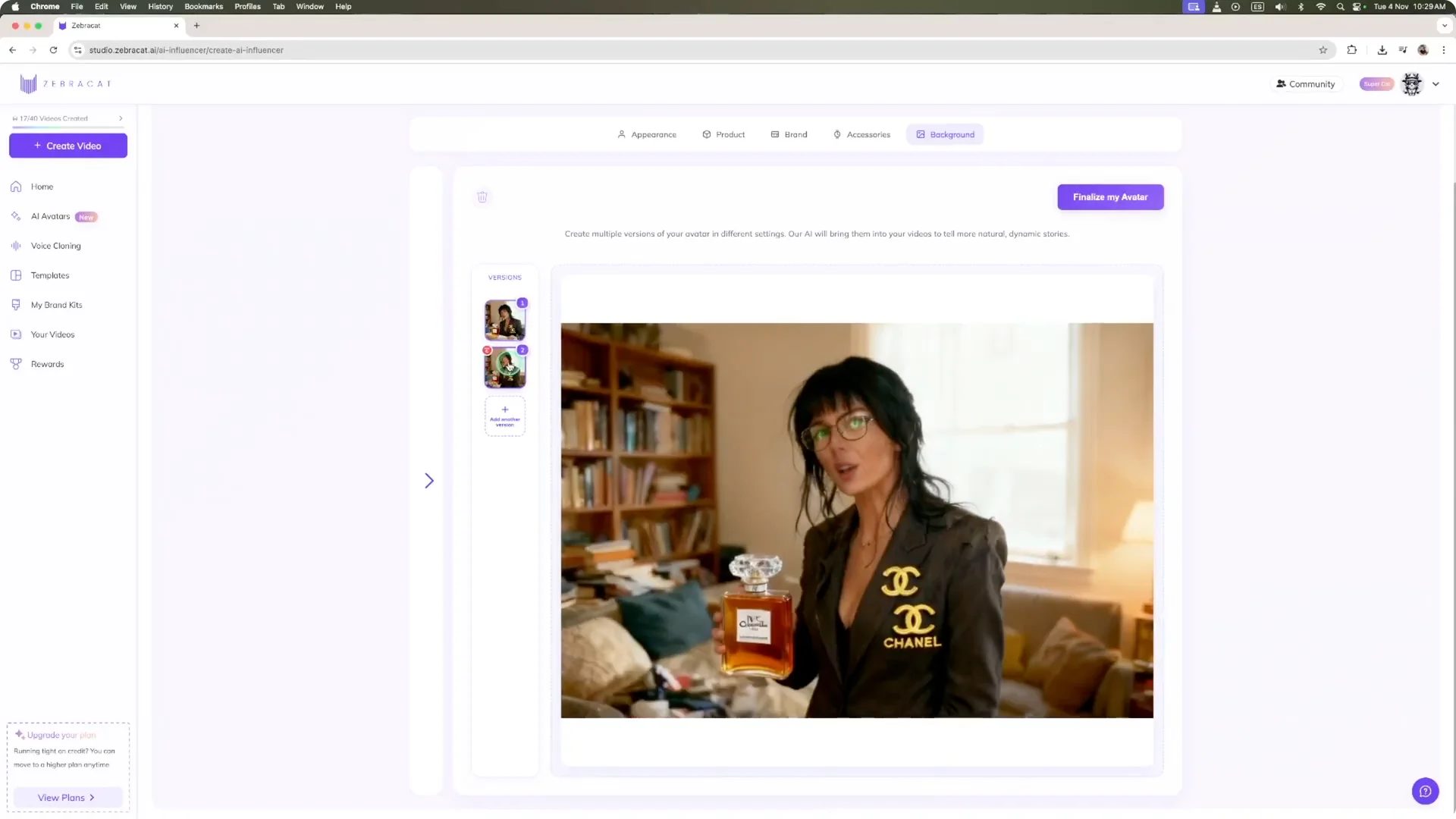Click Finalize my Avatar
Screen dimensions: 1456x819
pos(1109,196)
